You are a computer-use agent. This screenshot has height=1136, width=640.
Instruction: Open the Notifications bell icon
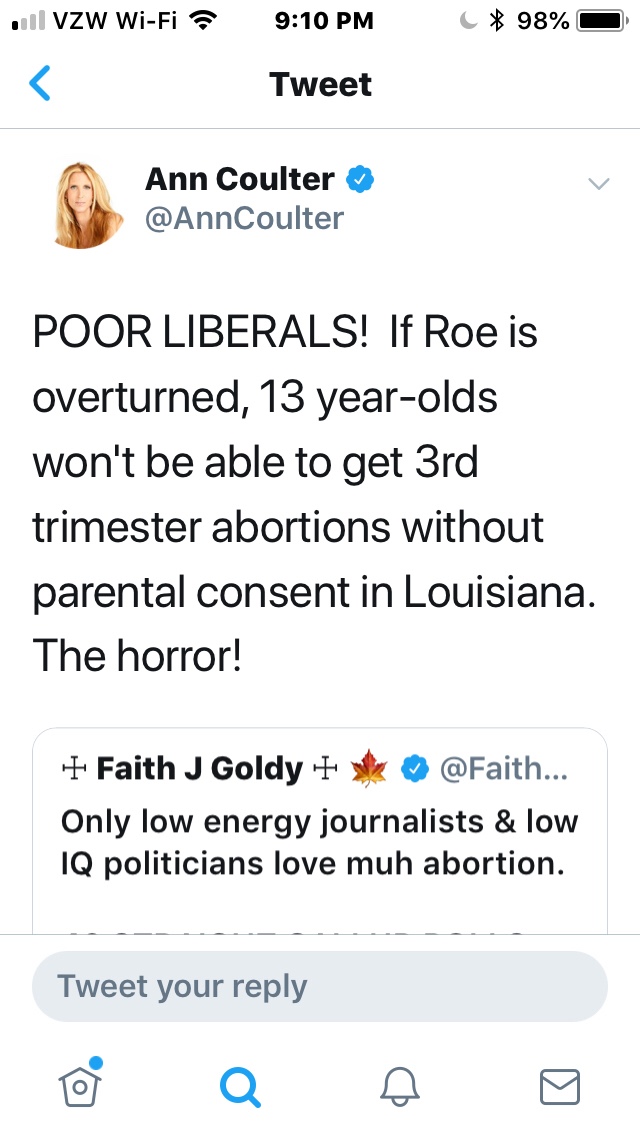(x=400, y=1084)
